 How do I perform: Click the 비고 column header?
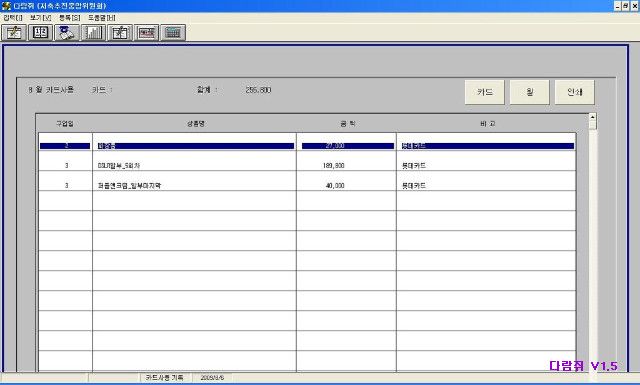click(487, 123)
